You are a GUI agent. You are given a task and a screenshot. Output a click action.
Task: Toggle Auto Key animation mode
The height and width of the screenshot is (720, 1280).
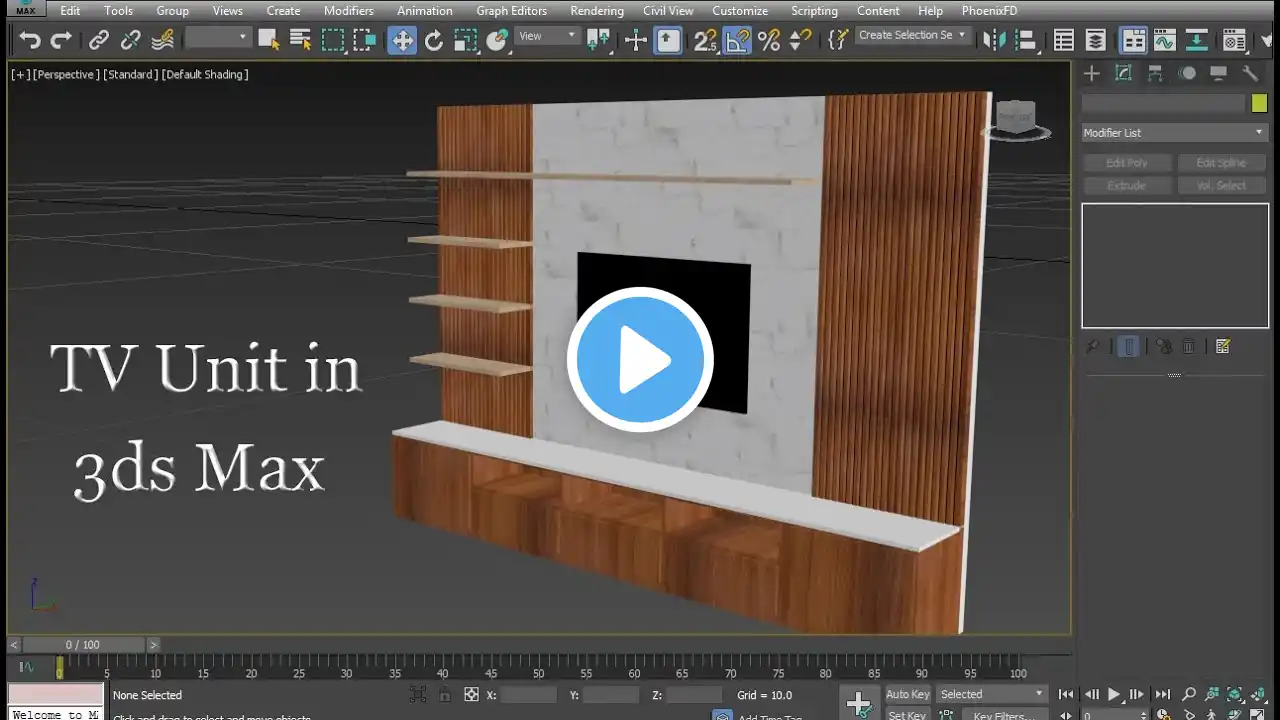[908, 694]
